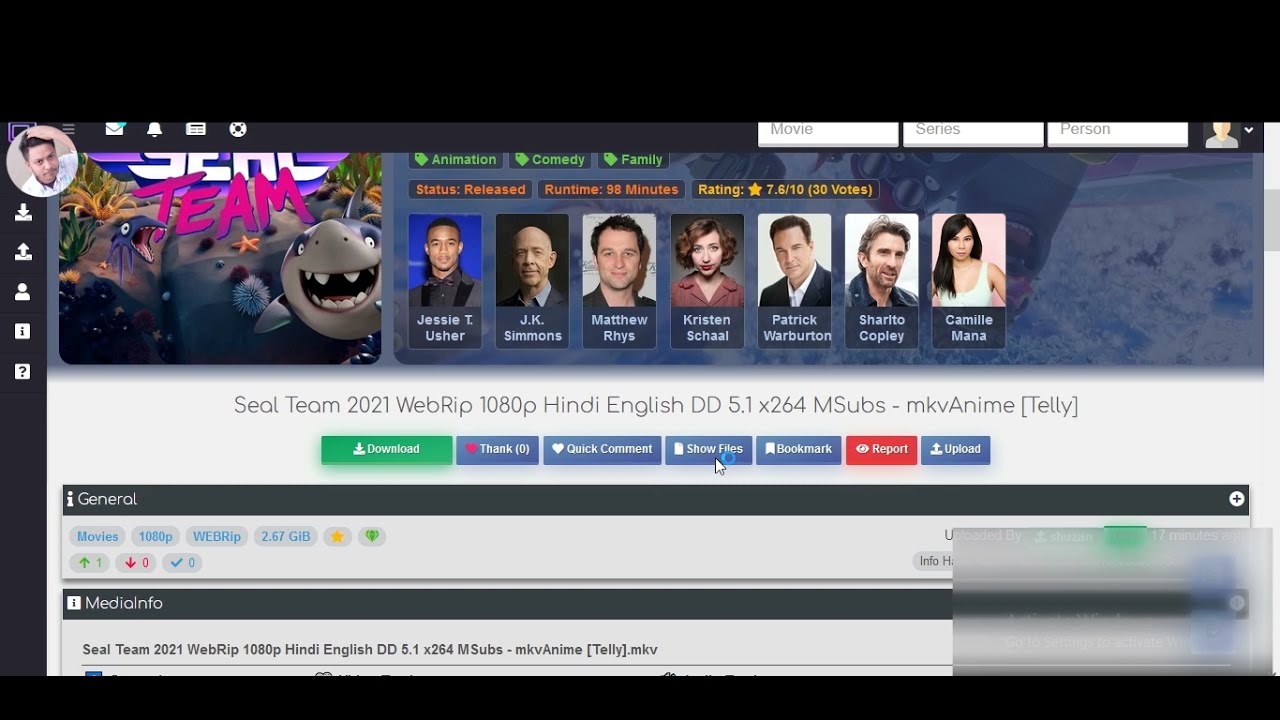Open Sharlto Copley cast card

coord(881,281)
